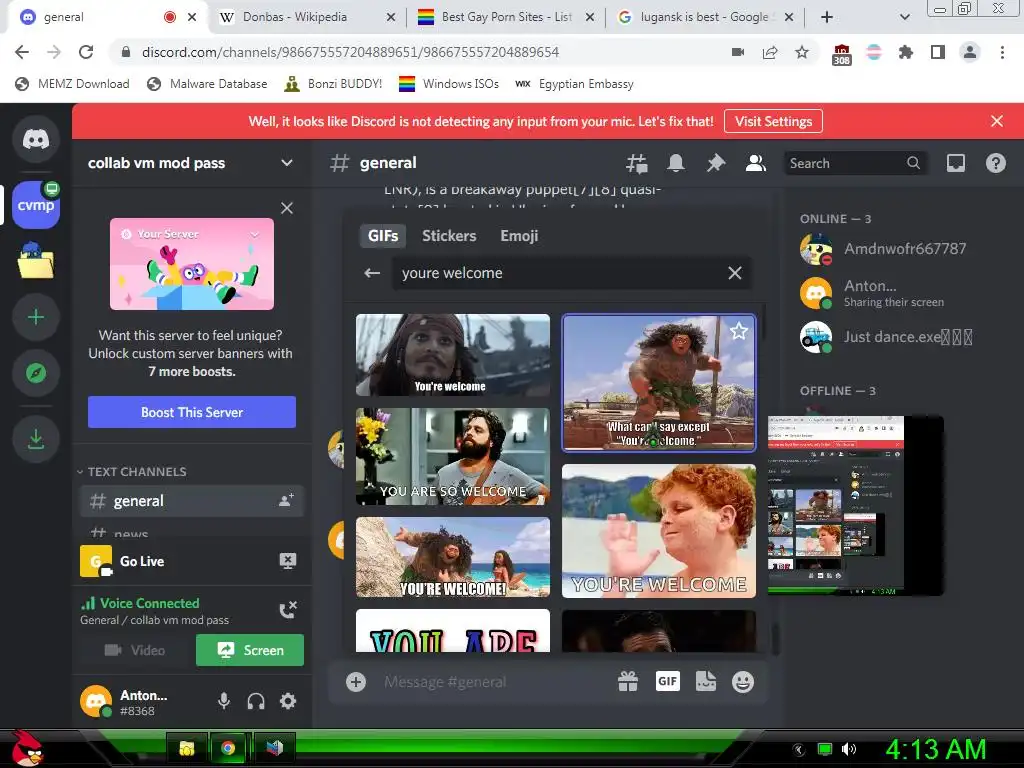
Task: Disconnect from voice call icon
Action: click(x=288, y=610)
